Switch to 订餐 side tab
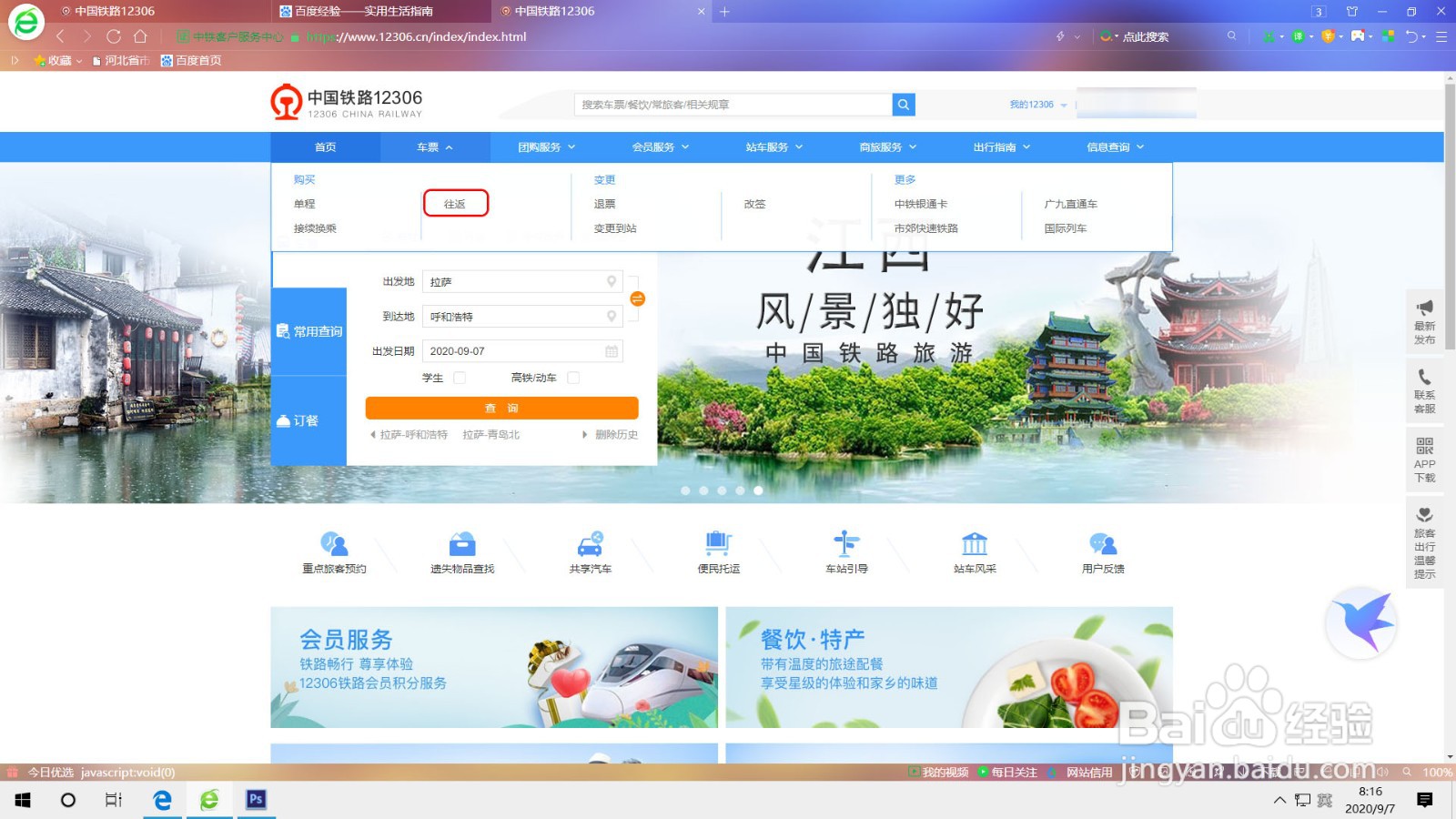 tap(309, 420)
